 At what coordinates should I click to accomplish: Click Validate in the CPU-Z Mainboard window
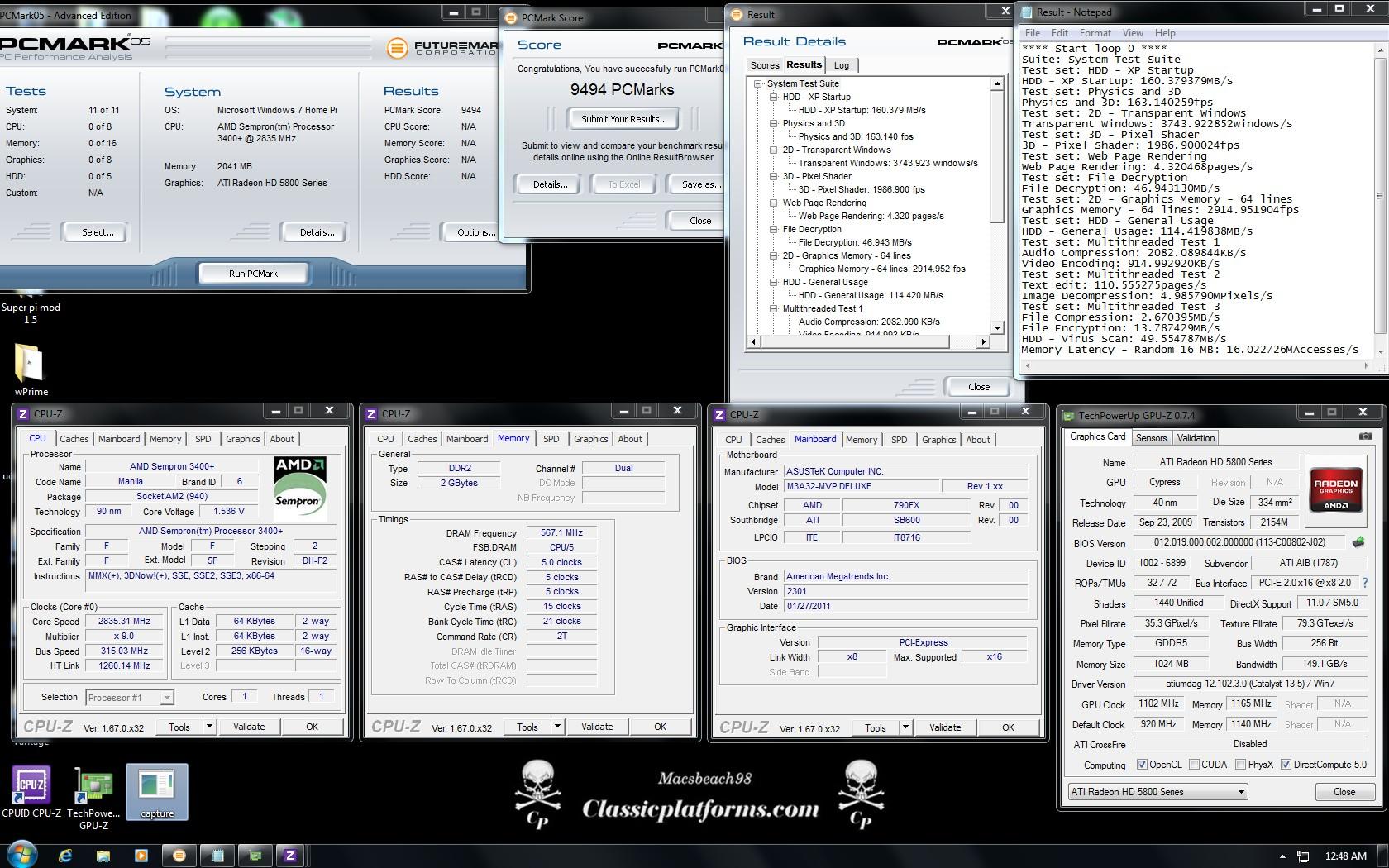pyautogui.click(x=945, y=727)
